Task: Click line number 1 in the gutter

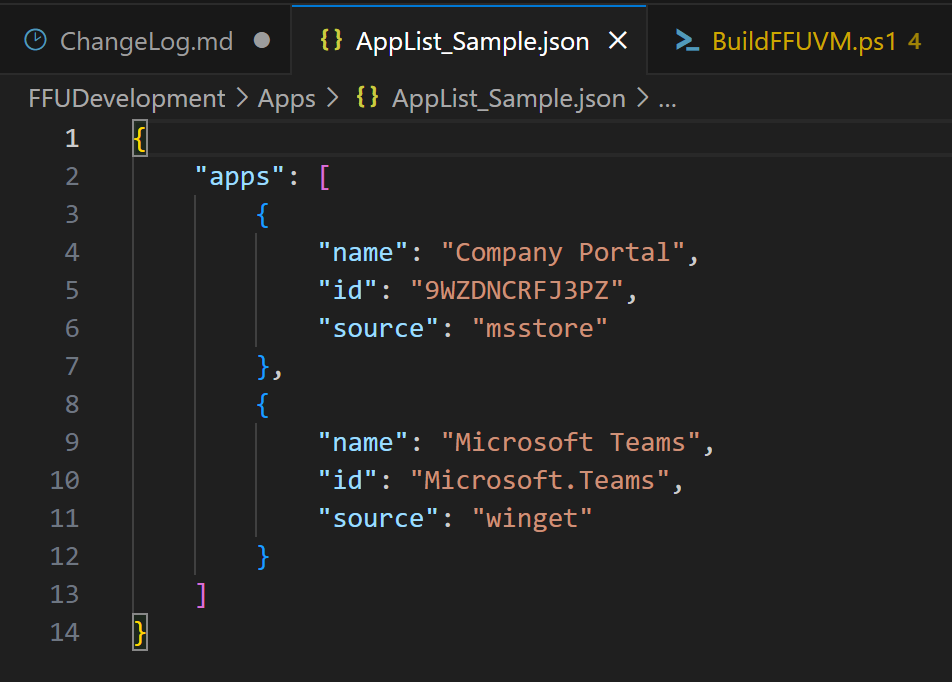Action: 72,138
